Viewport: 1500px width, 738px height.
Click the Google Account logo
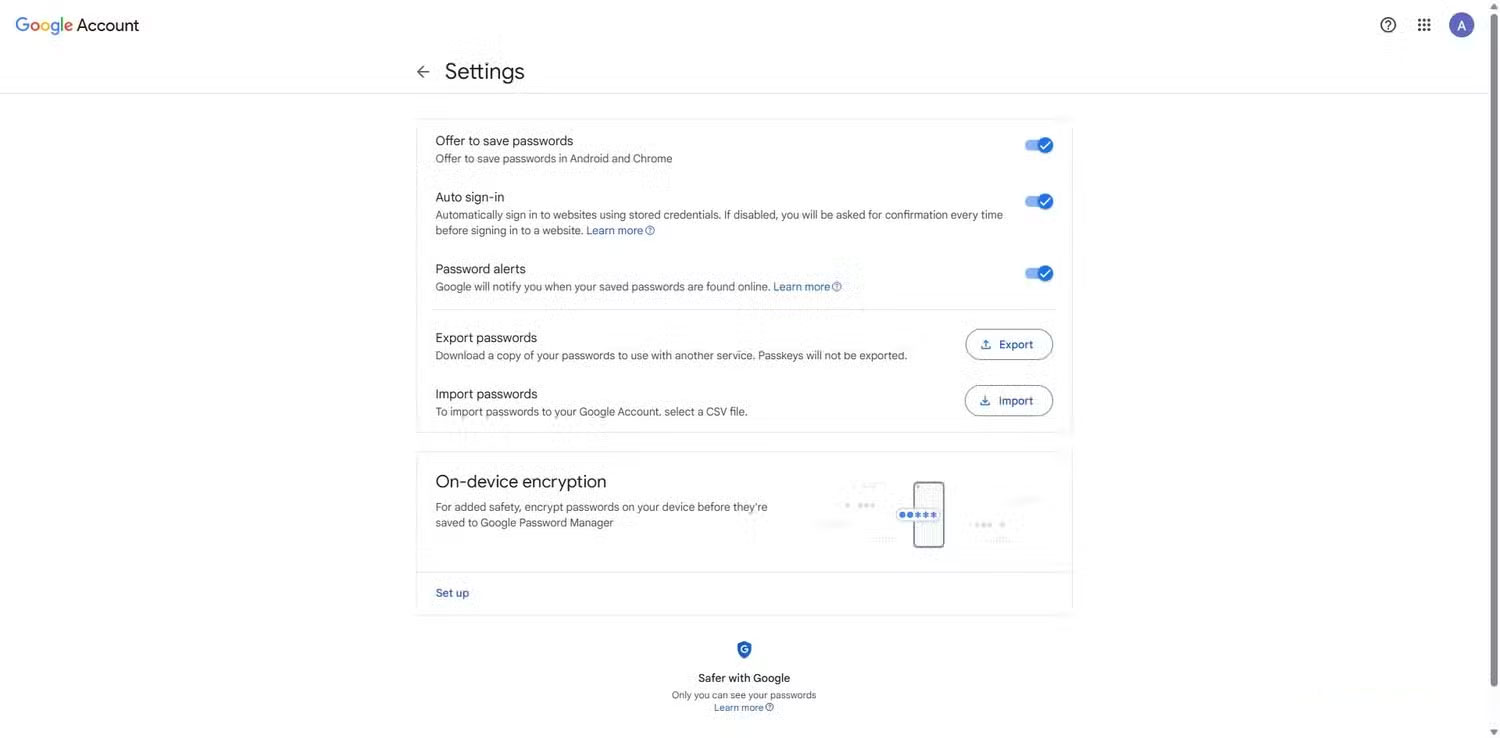tap(77, 26)
